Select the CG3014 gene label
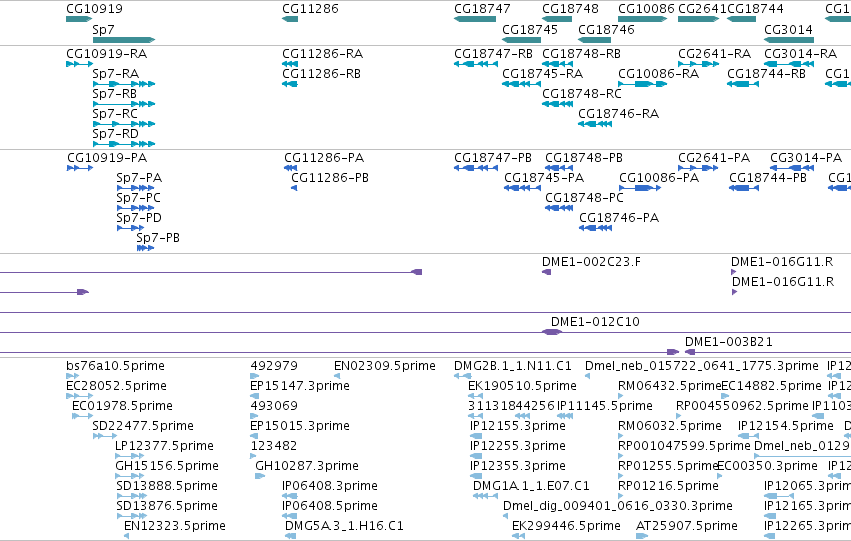 coord(789,29)
